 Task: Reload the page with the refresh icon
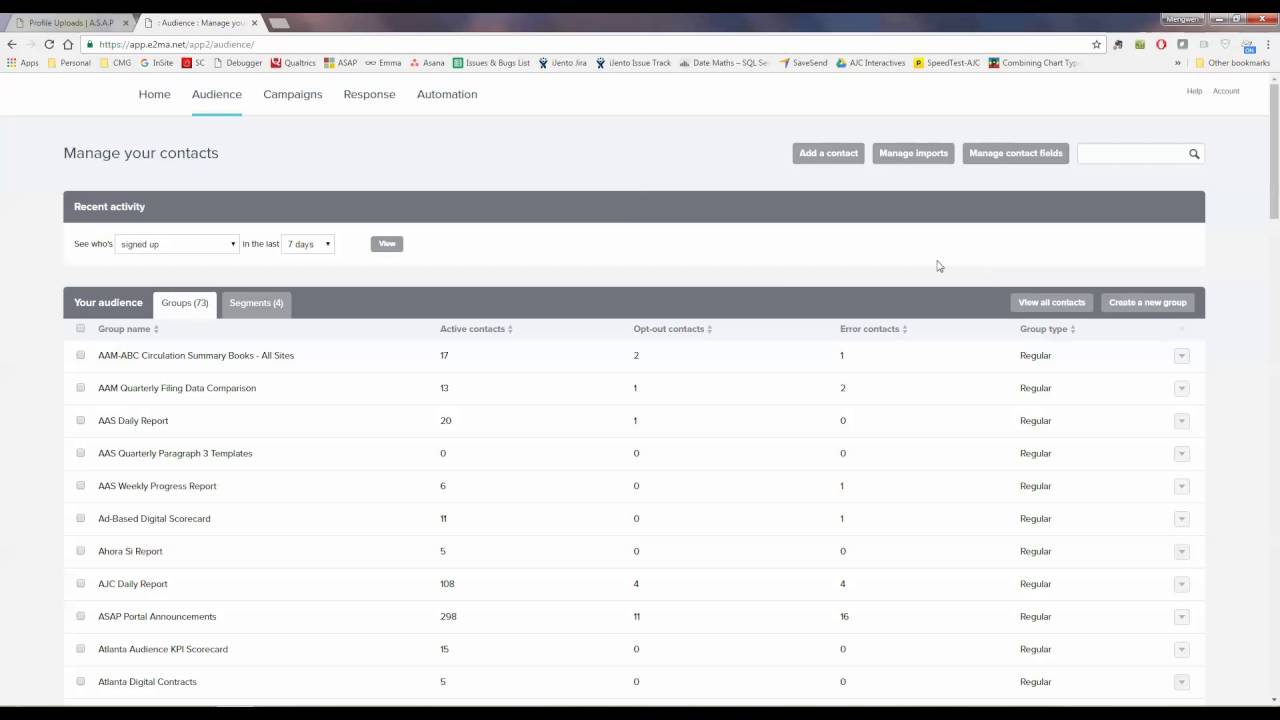(x=49, y=44)
